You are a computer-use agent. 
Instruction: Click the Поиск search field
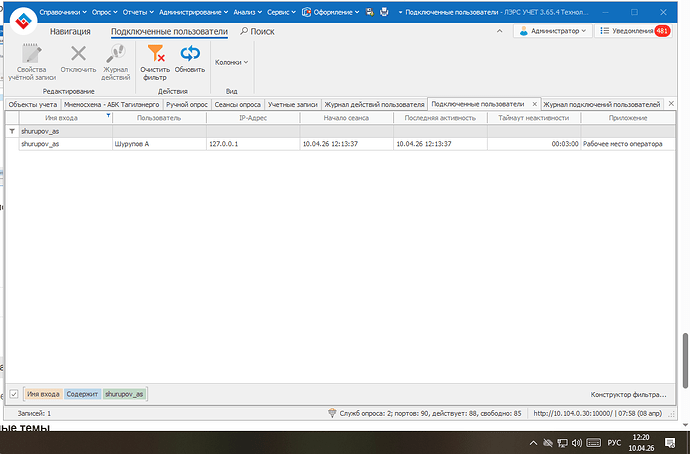pyautogui.click(x=262, y=32)
